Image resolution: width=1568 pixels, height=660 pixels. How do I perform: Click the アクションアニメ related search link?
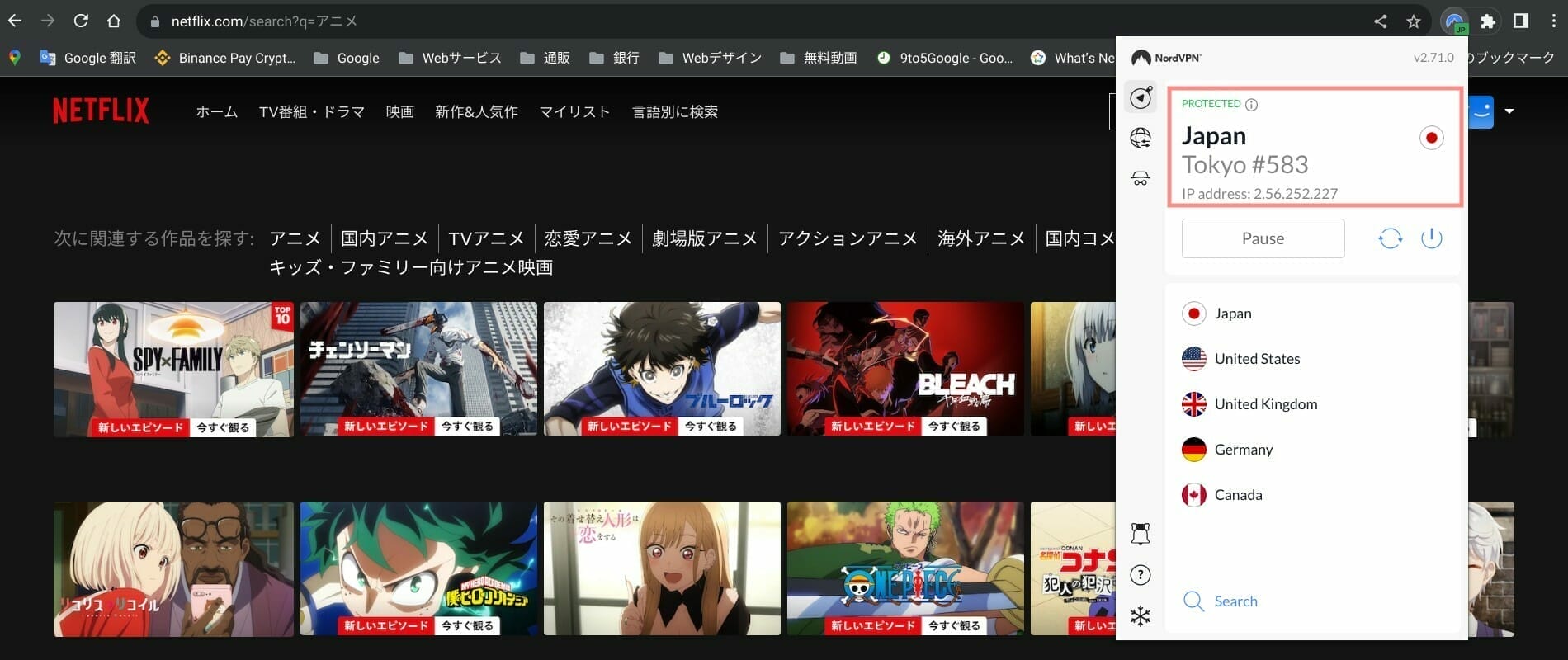[848, 238]
